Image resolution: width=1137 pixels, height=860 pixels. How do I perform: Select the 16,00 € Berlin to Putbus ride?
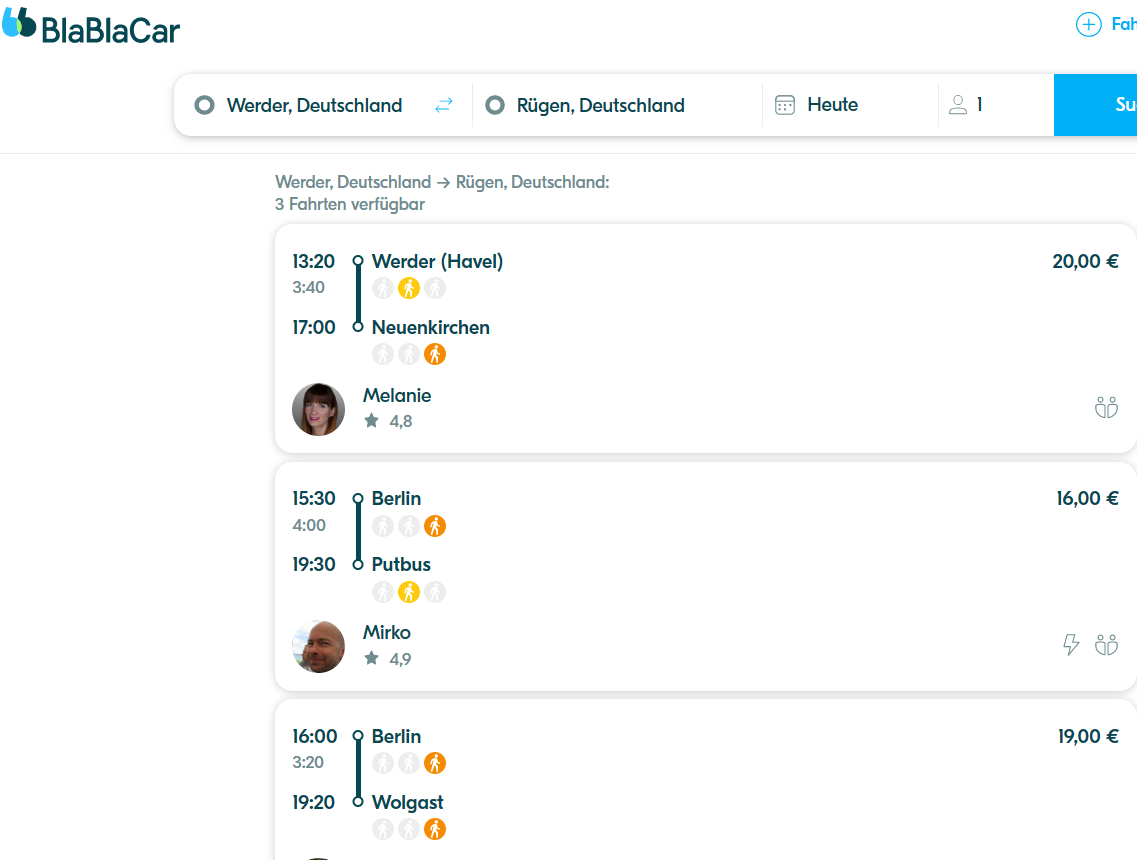(x=706, y=576)
